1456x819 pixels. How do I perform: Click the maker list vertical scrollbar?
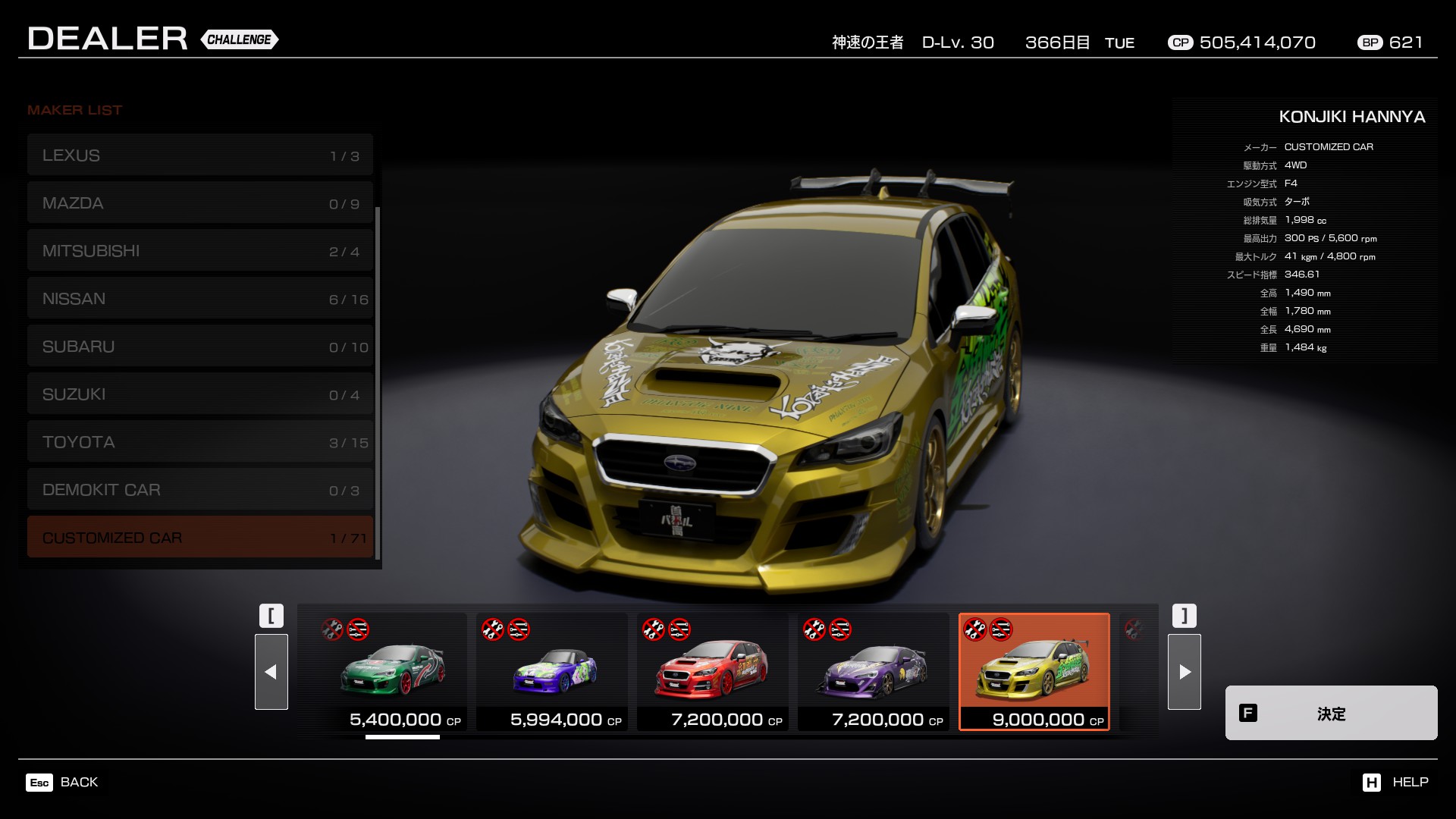[377, 379]
